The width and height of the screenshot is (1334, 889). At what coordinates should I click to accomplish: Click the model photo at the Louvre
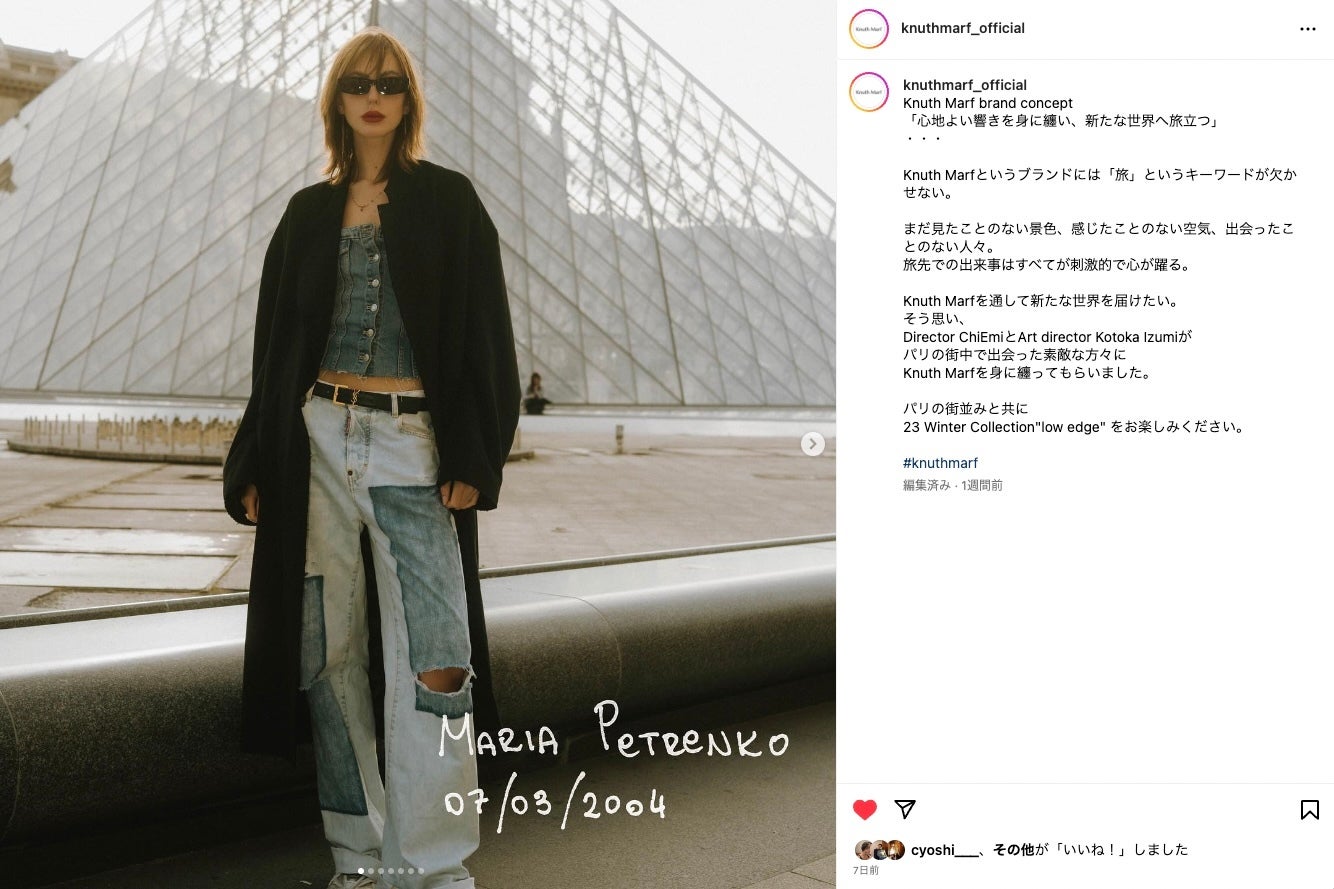(417, 444)
